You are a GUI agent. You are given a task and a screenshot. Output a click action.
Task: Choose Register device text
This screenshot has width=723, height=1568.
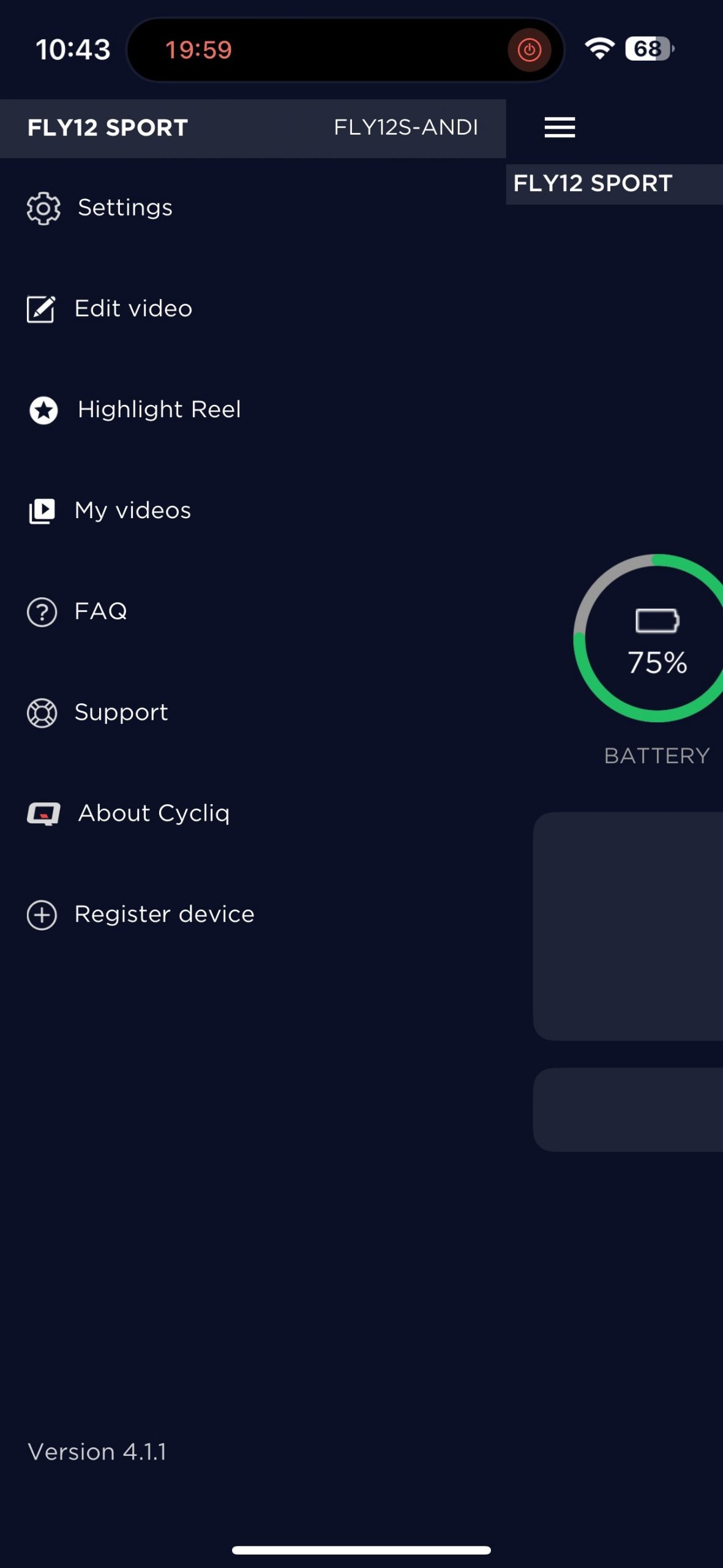[164, 914]
